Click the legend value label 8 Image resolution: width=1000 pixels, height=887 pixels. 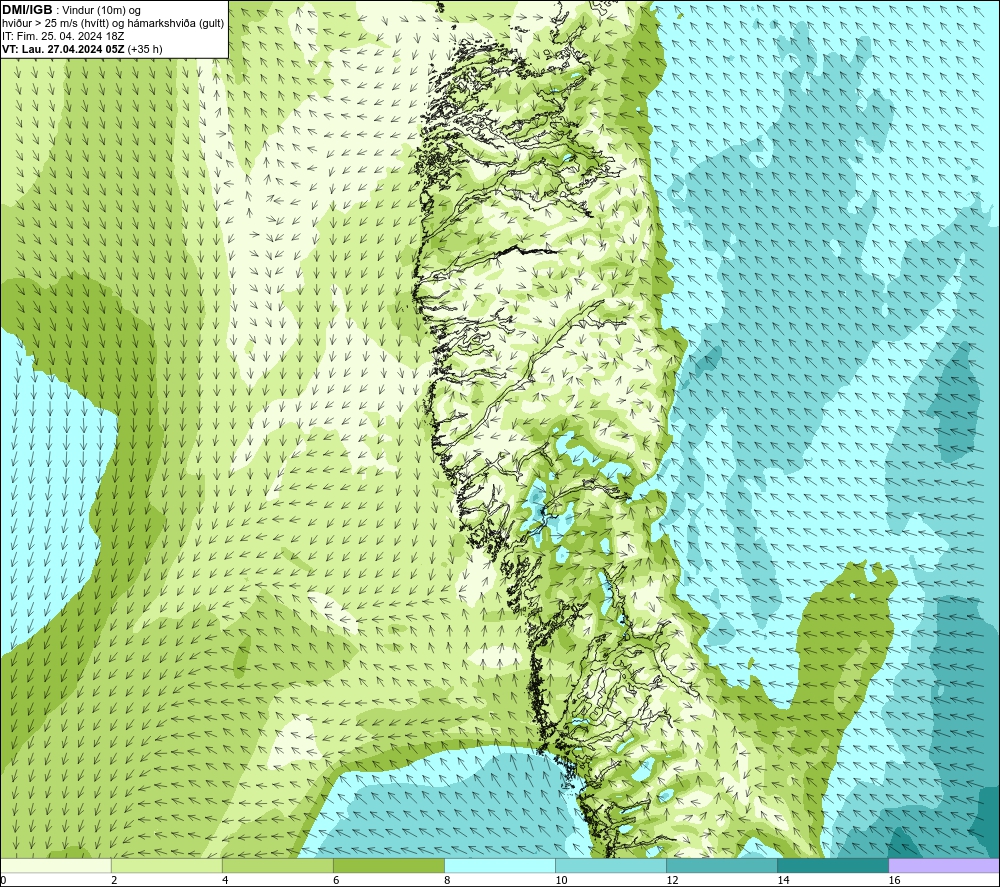pyautogui.click(x=447, y=880)
